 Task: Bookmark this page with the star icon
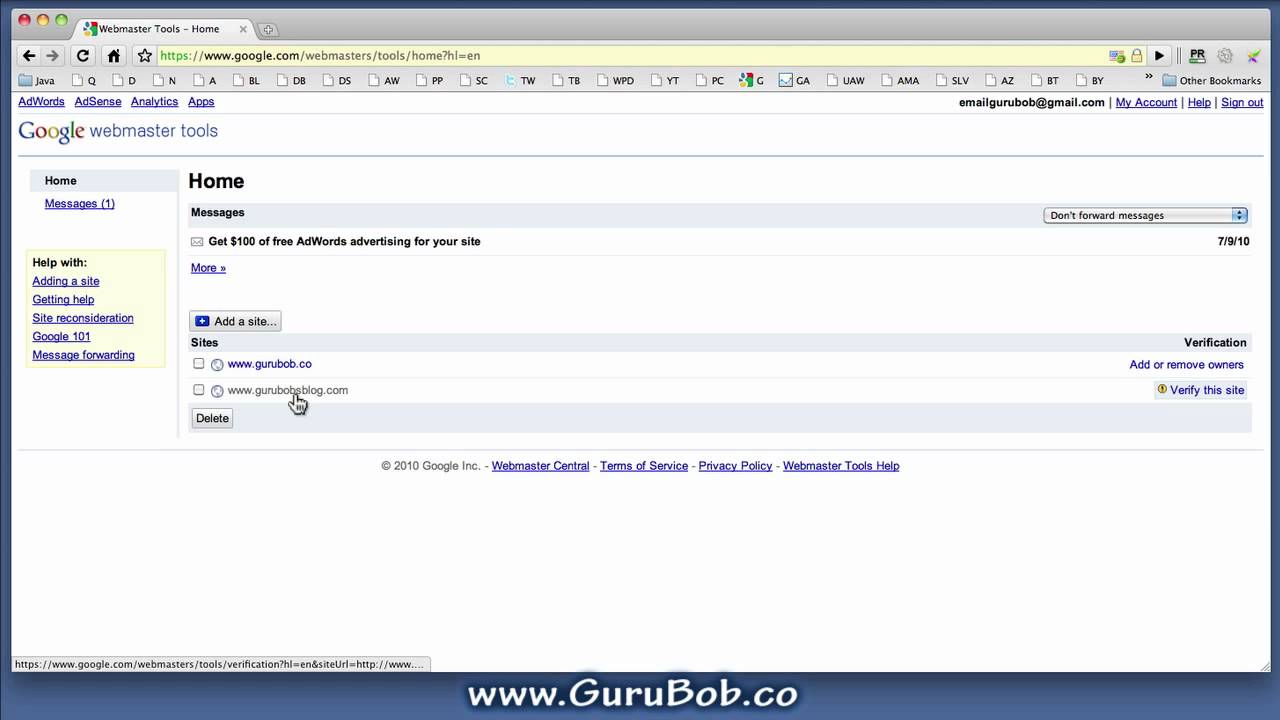(x=144, y=56)
